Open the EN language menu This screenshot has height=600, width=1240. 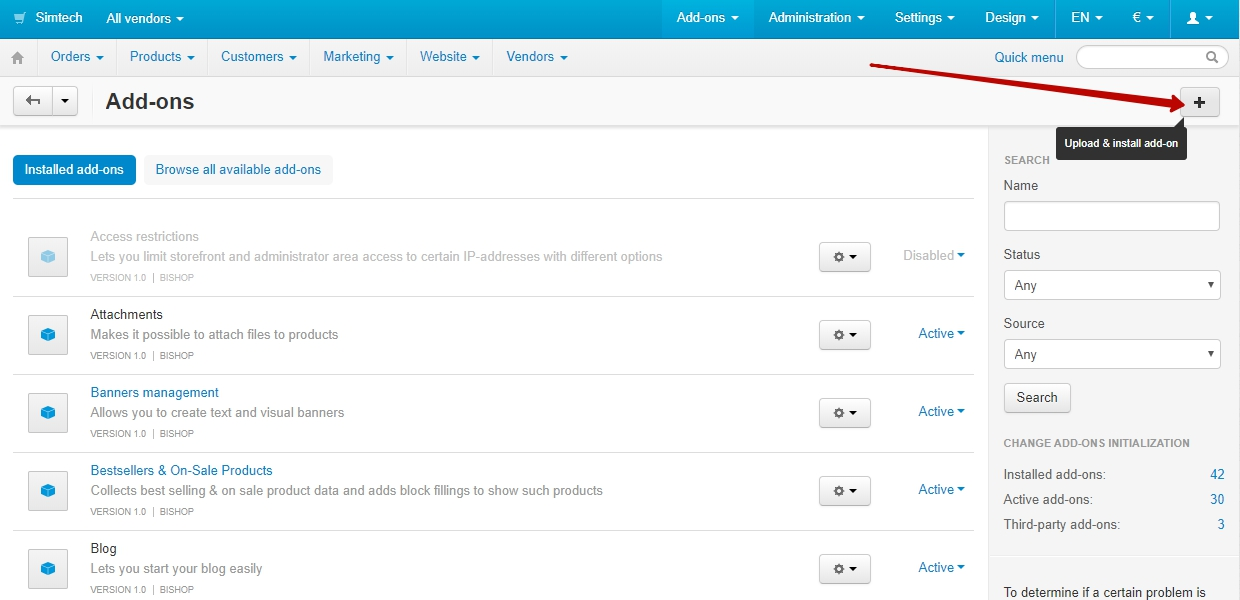pyautogui.click(x=1086, y=18)
